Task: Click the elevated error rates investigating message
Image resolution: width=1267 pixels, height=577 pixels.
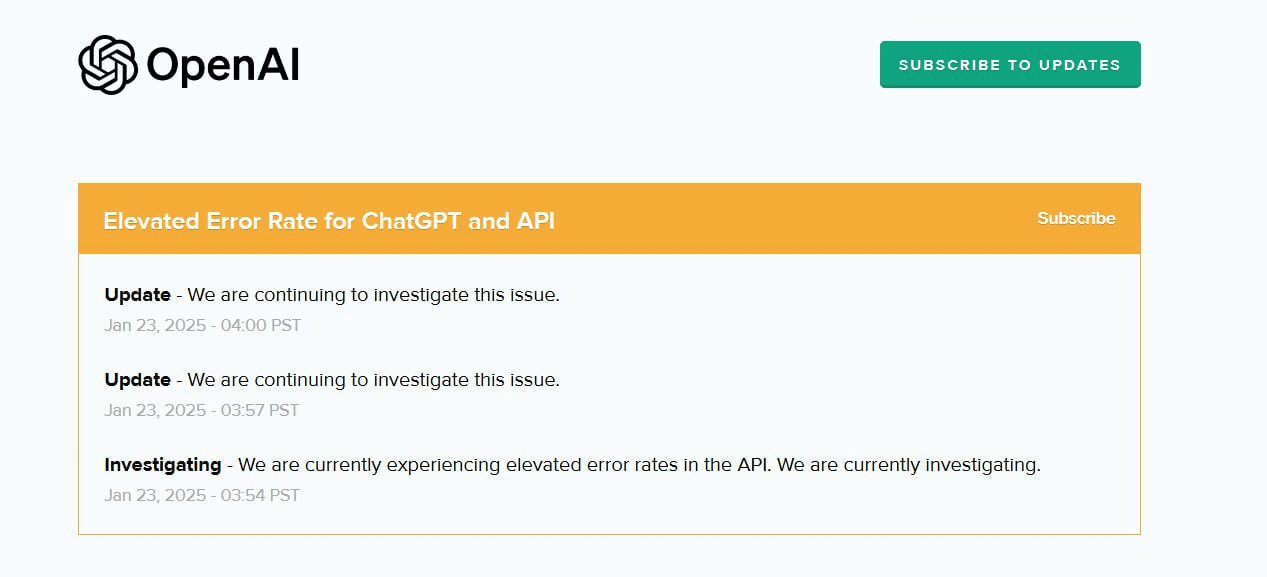Action: pos(639,465)
